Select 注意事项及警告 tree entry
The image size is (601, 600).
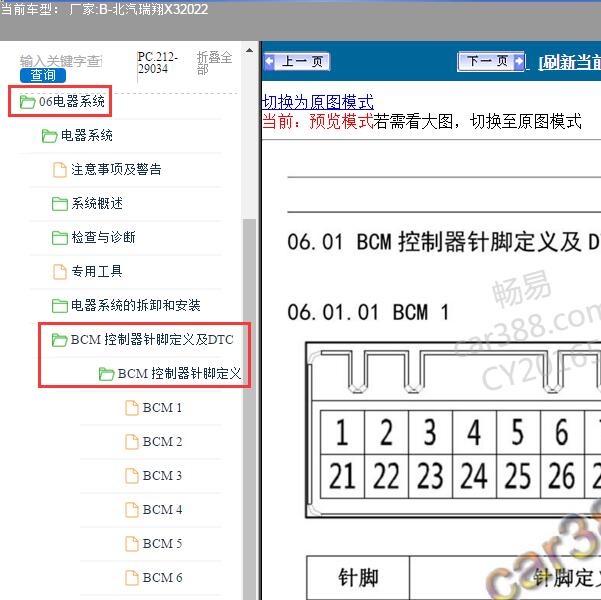pos(116,169)
